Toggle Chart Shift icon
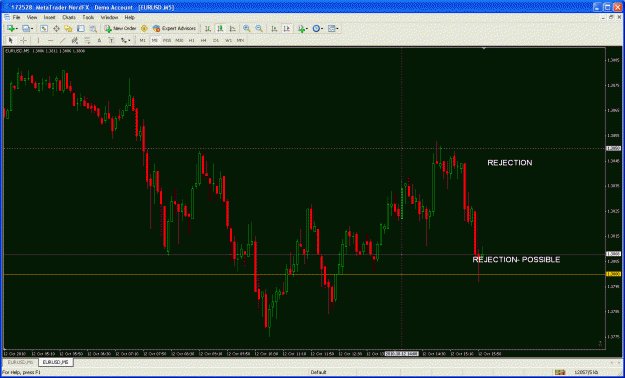 tap(287, 29)
